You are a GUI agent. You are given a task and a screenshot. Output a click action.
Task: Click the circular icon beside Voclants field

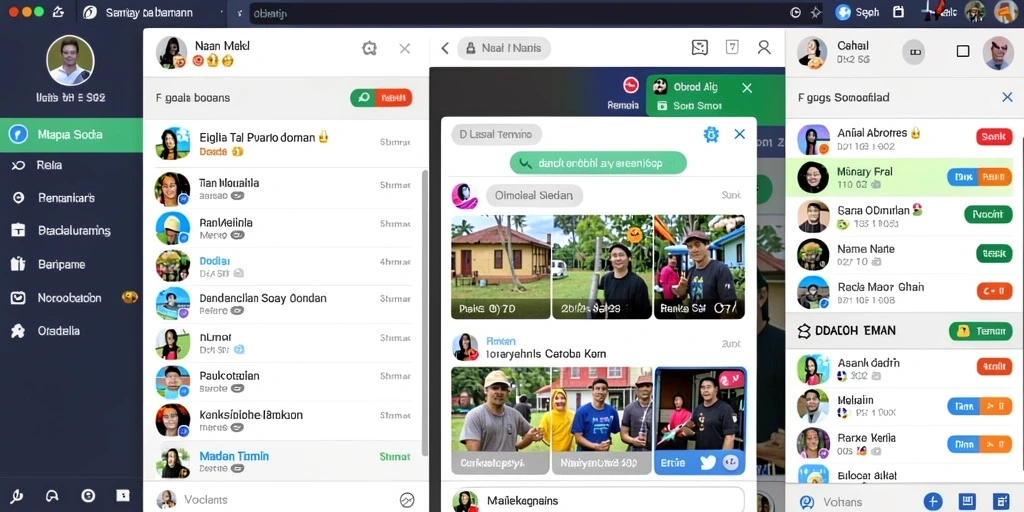click(407, 500)
